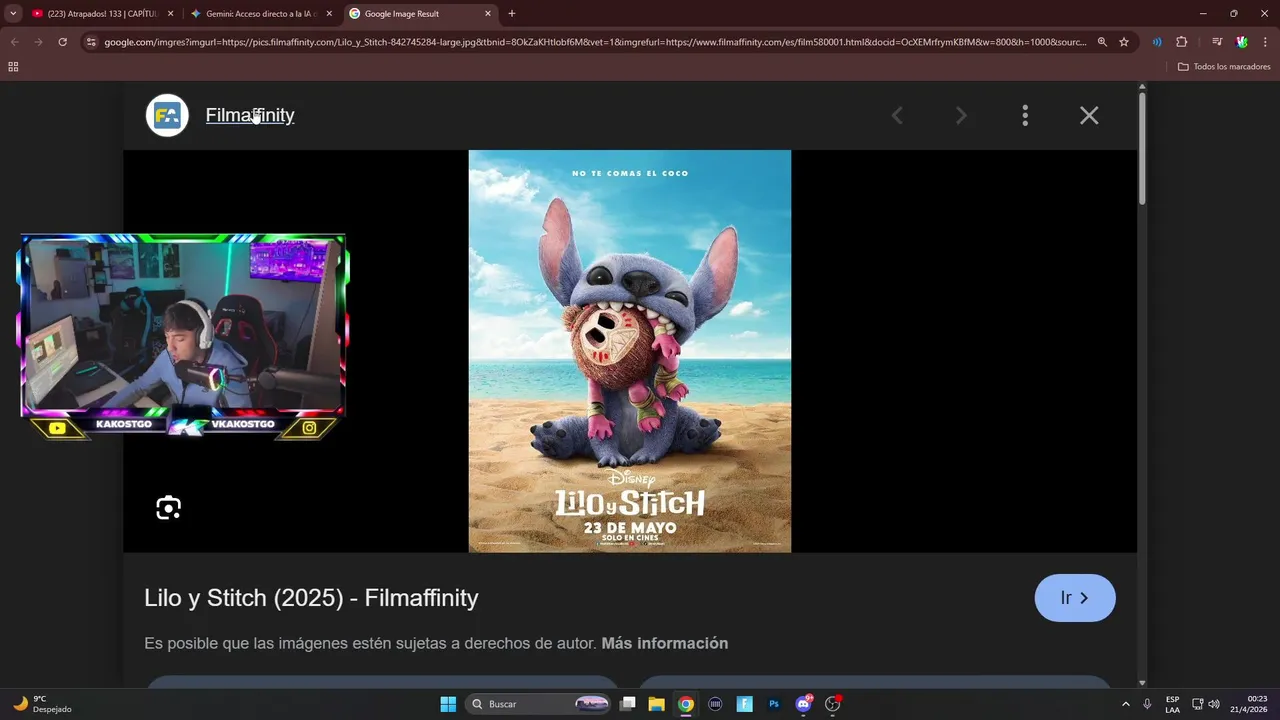Open the Chrome extensions puzzle icon

pos(1181,42)
